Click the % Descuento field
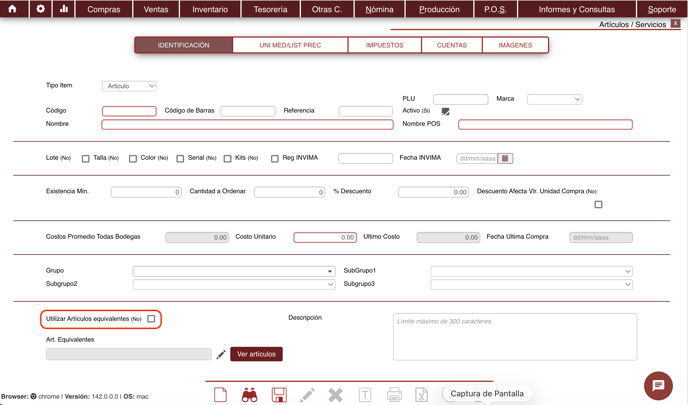The height and width of the screenshot is (405, 688). click(x=434, y=192)
